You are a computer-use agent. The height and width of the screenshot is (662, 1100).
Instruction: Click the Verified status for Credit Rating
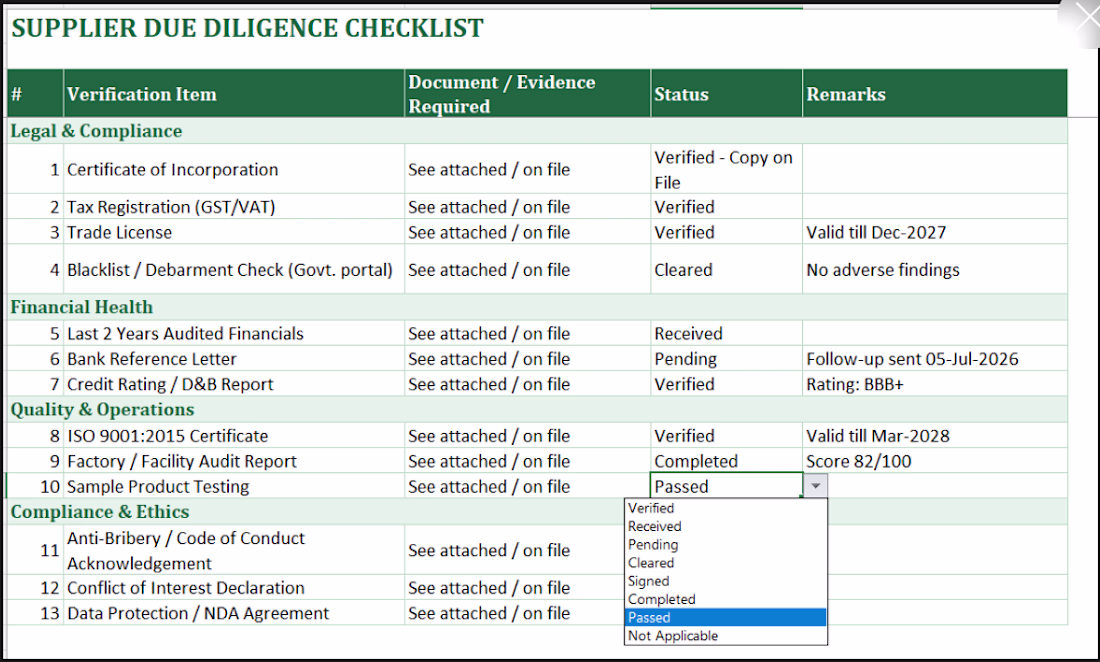[x=727, y=384]
